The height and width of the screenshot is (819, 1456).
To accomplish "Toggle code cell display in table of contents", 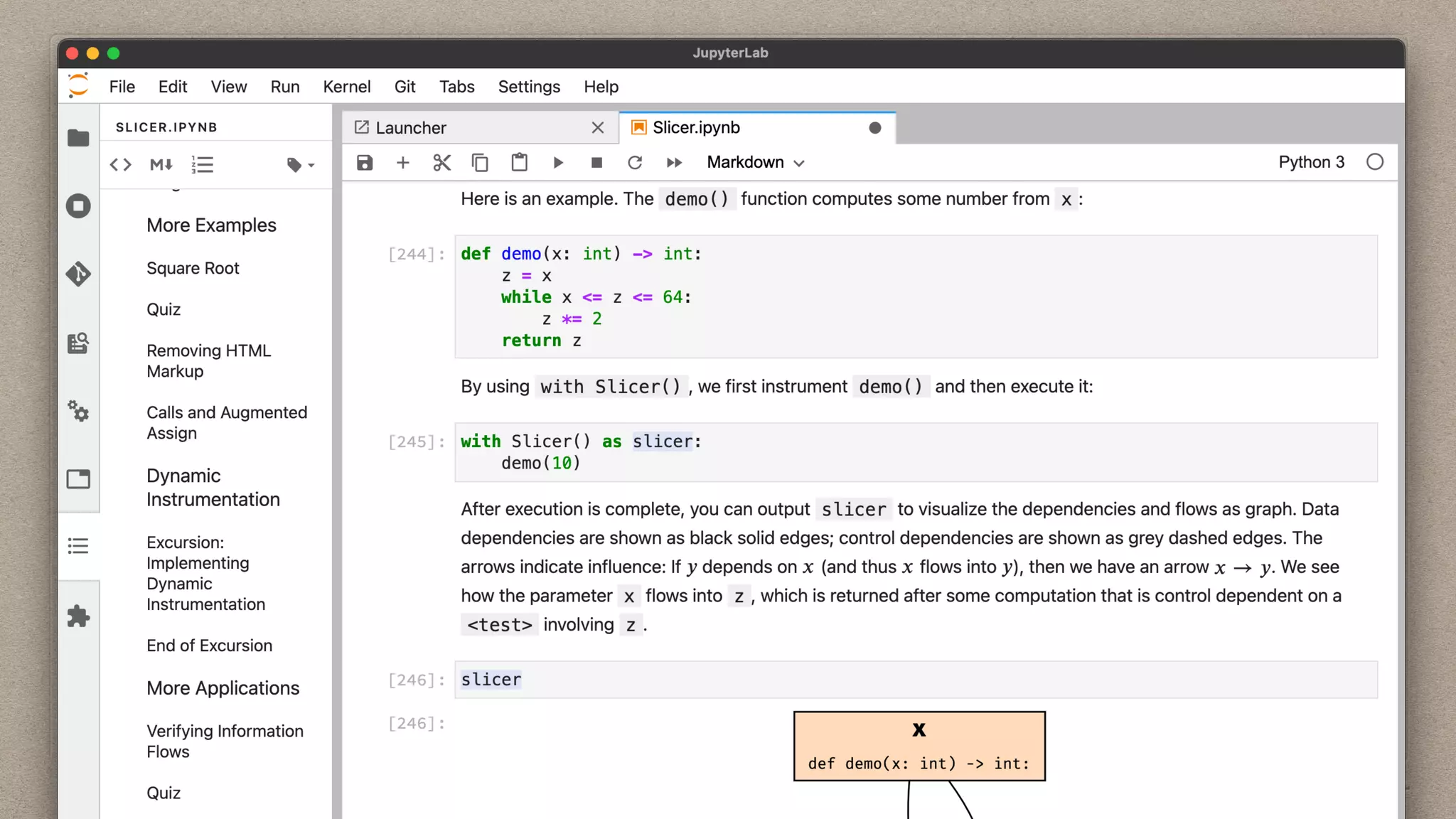I will coord(121,165).
